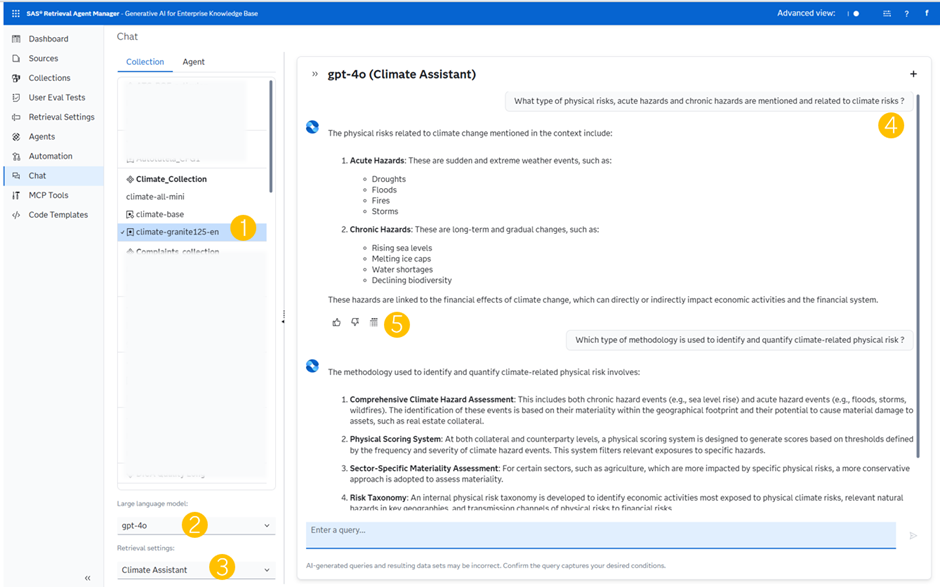The height and width of the screenshot is (587, 940).
Task: Give thumbs down to first answer
Action: (x=355, y=323)
